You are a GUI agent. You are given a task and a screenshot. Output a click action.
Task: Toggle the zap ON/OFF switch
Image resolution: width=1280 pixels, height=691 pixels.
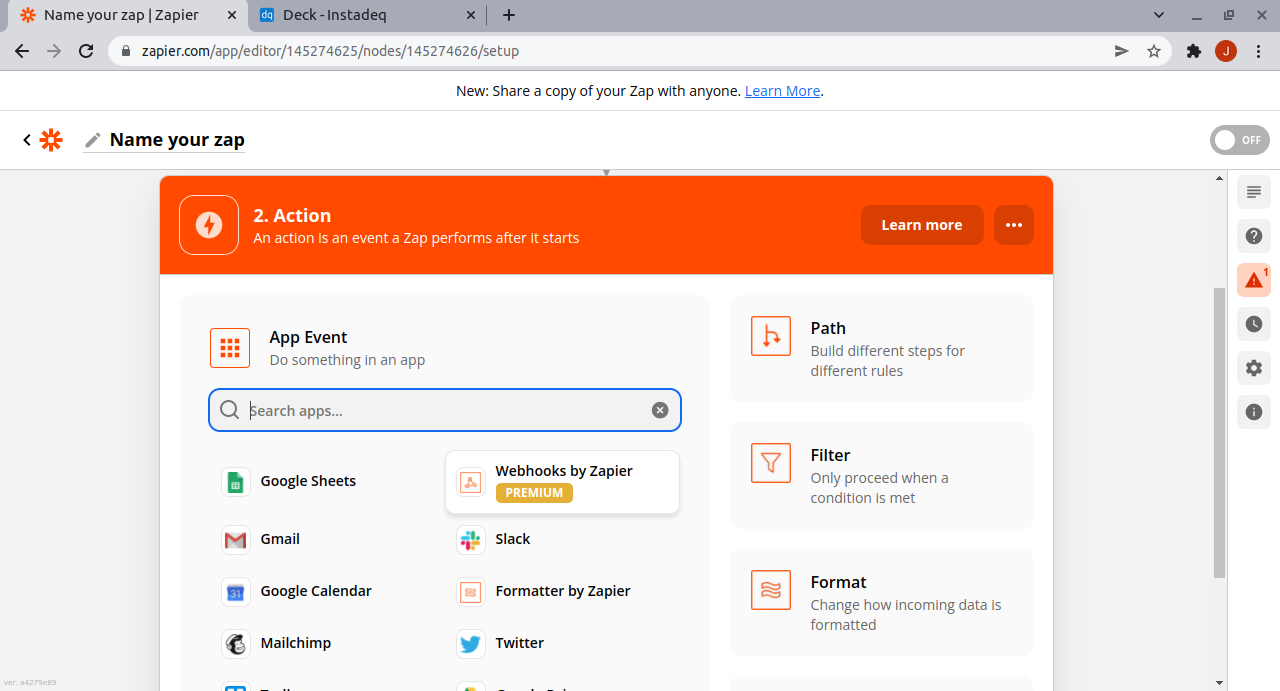coord(1240,140)
